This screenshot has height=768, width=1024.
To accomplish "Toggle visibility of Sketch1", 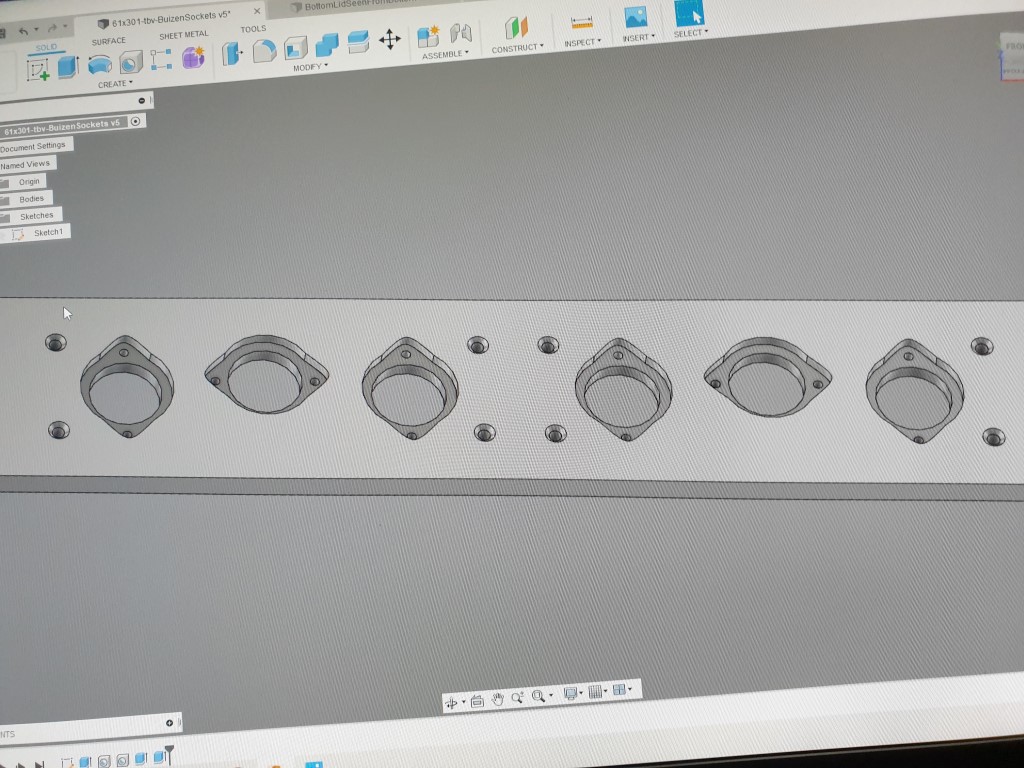I will [4, 236].
